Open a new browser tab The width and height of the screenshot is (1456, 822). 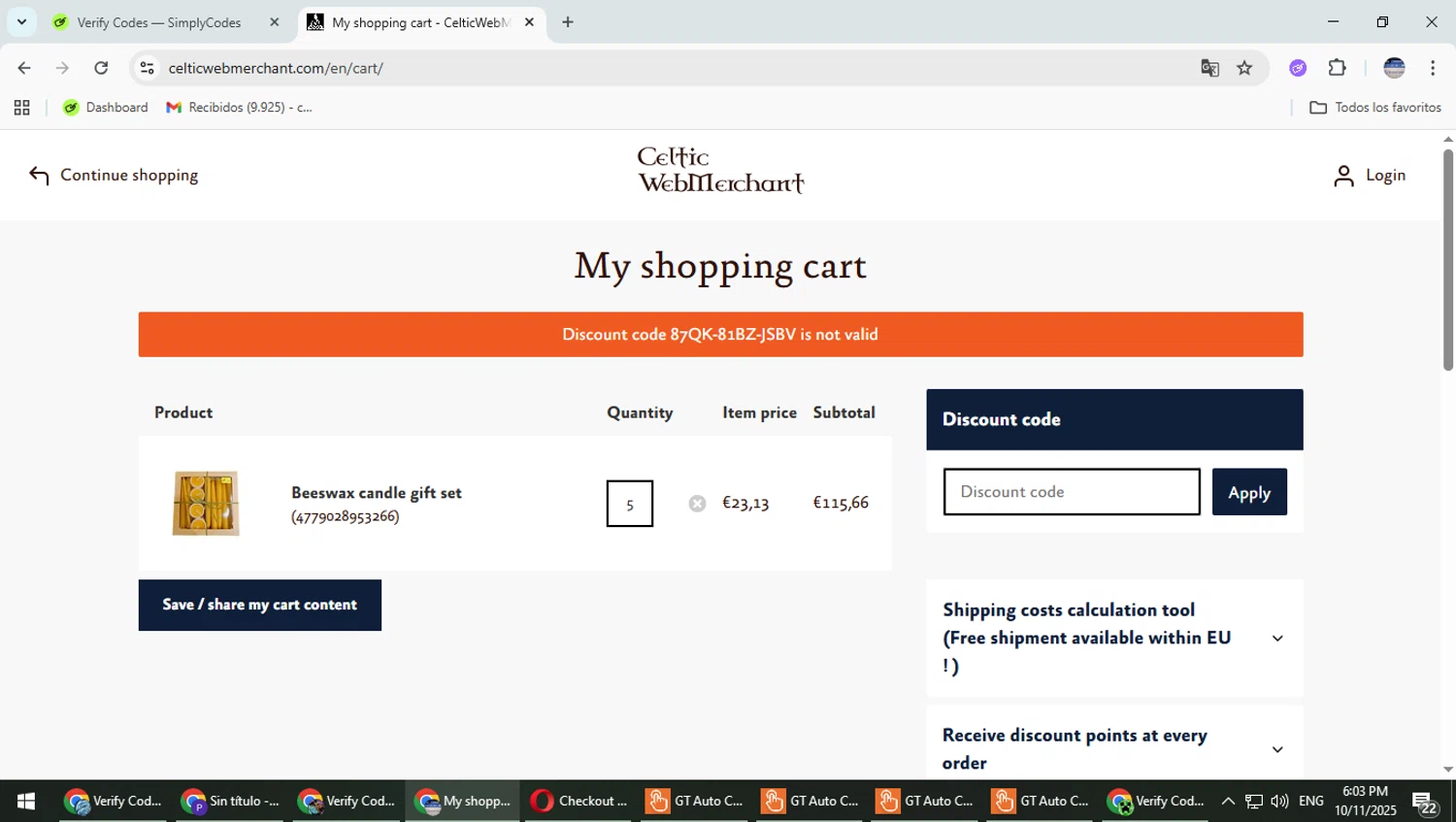click(568, 22)
